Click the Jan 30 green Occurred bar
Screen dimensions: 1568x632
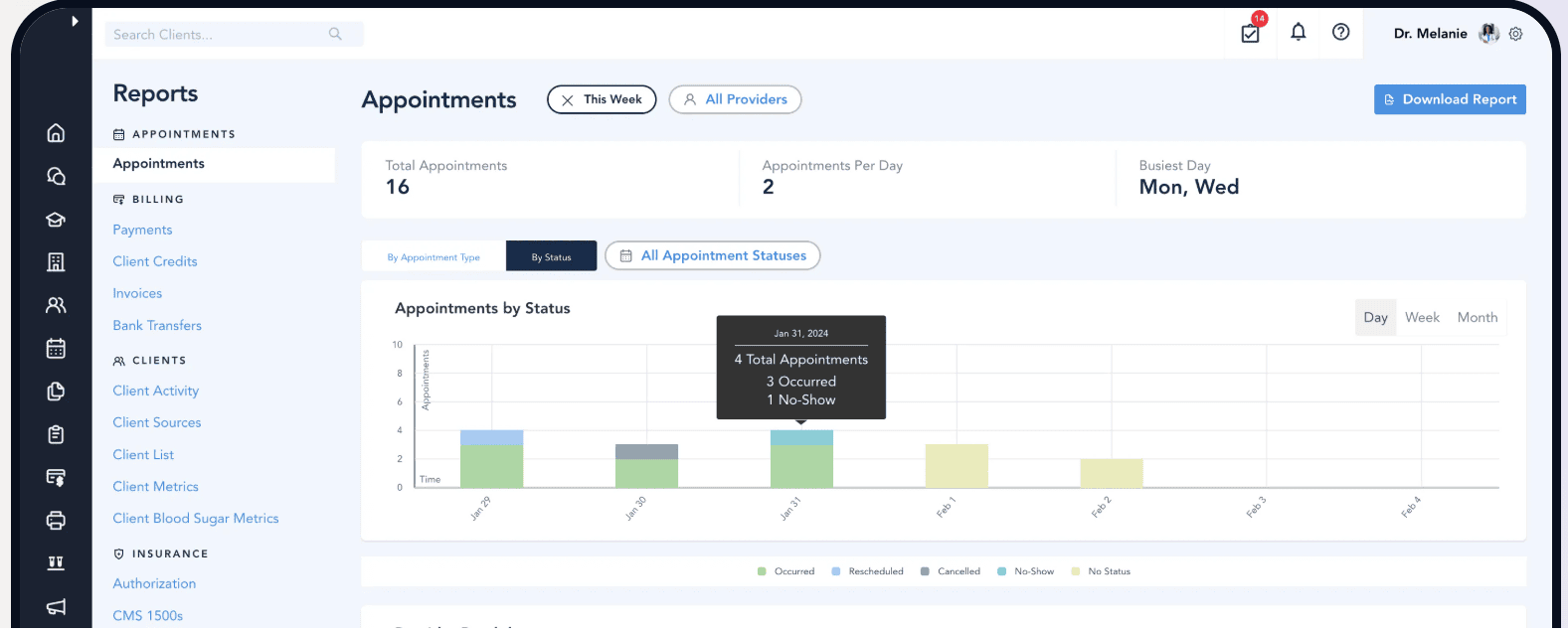point(646,474)
